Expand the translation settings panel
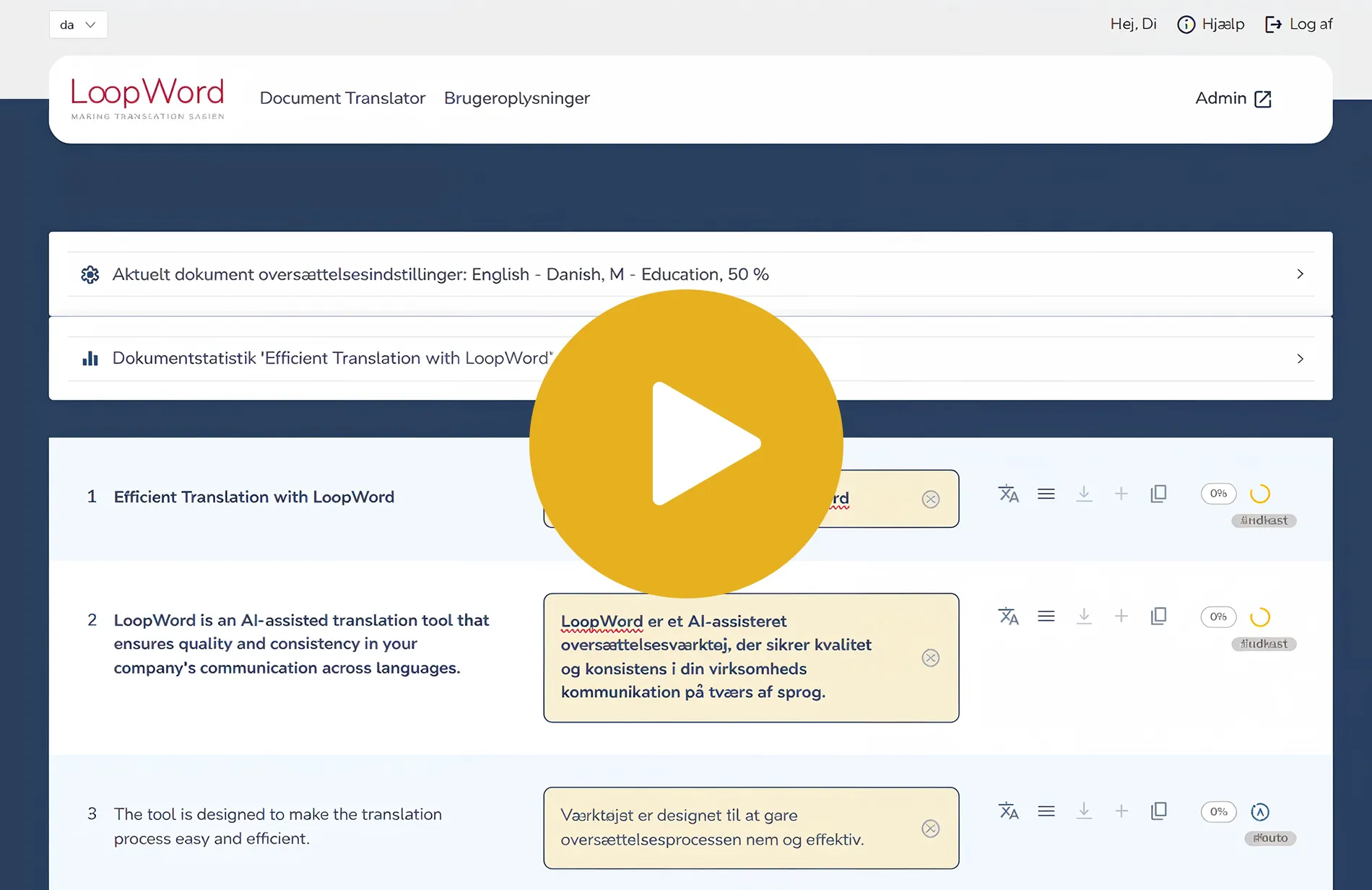The width and height of the screenshot is (1372, 890). click(x=1300, y=274)
